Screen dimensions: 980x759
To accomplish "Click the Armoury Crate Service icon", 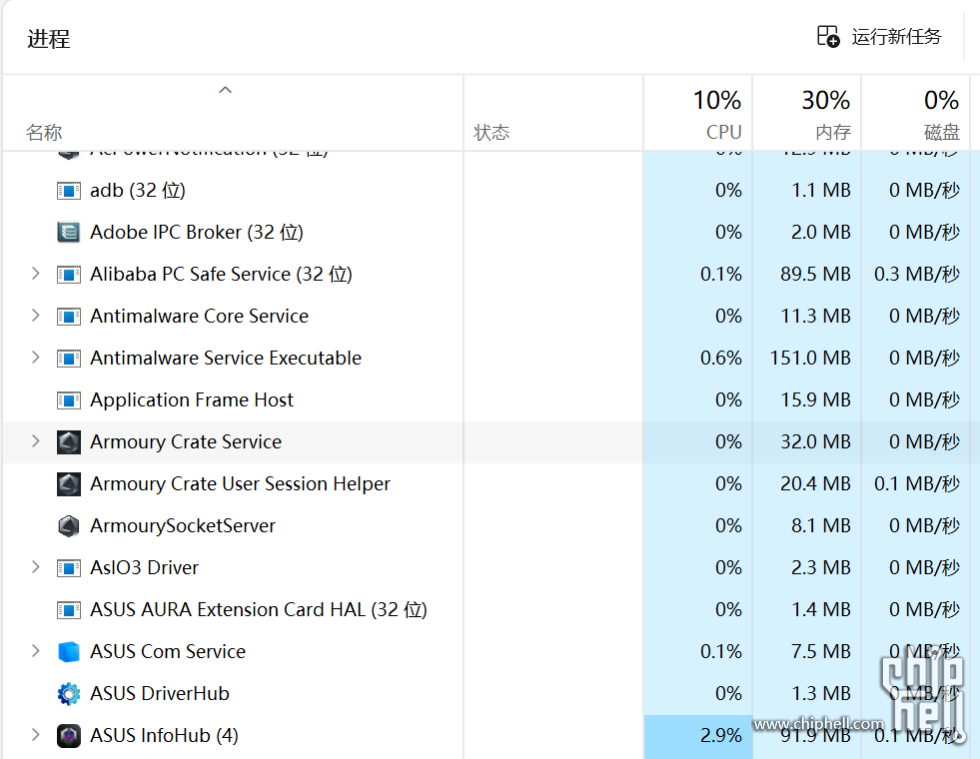I will (69, 442).
